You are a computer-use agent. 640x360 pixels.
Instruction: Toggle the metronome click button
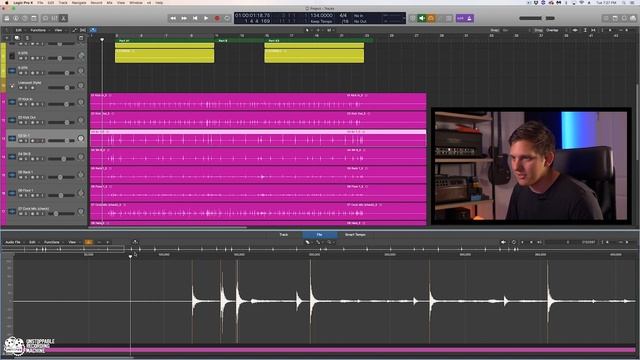coord(469,18)
